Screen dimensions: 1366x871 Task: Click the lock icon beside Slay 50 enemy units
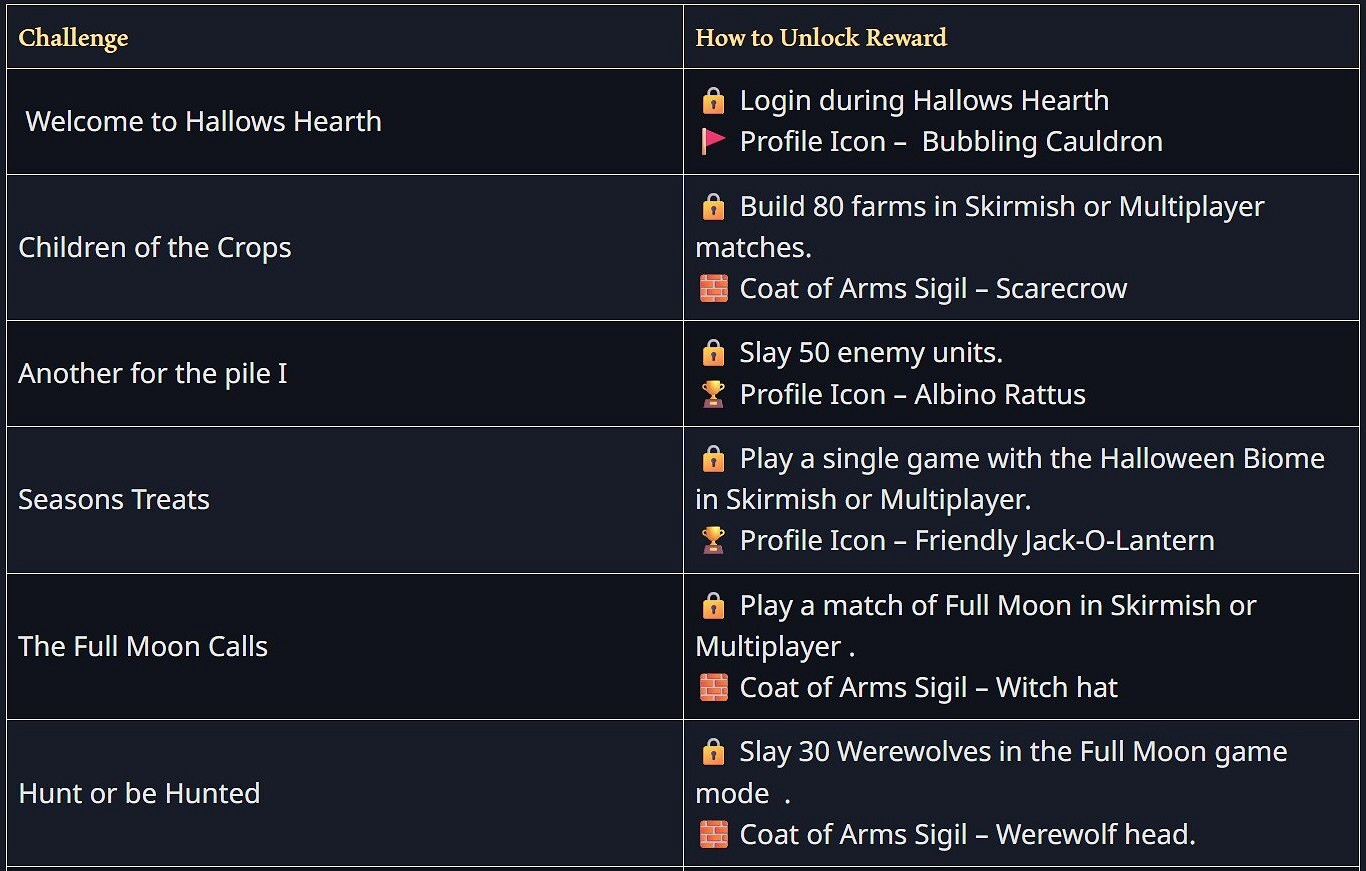[x=713, y=353]
